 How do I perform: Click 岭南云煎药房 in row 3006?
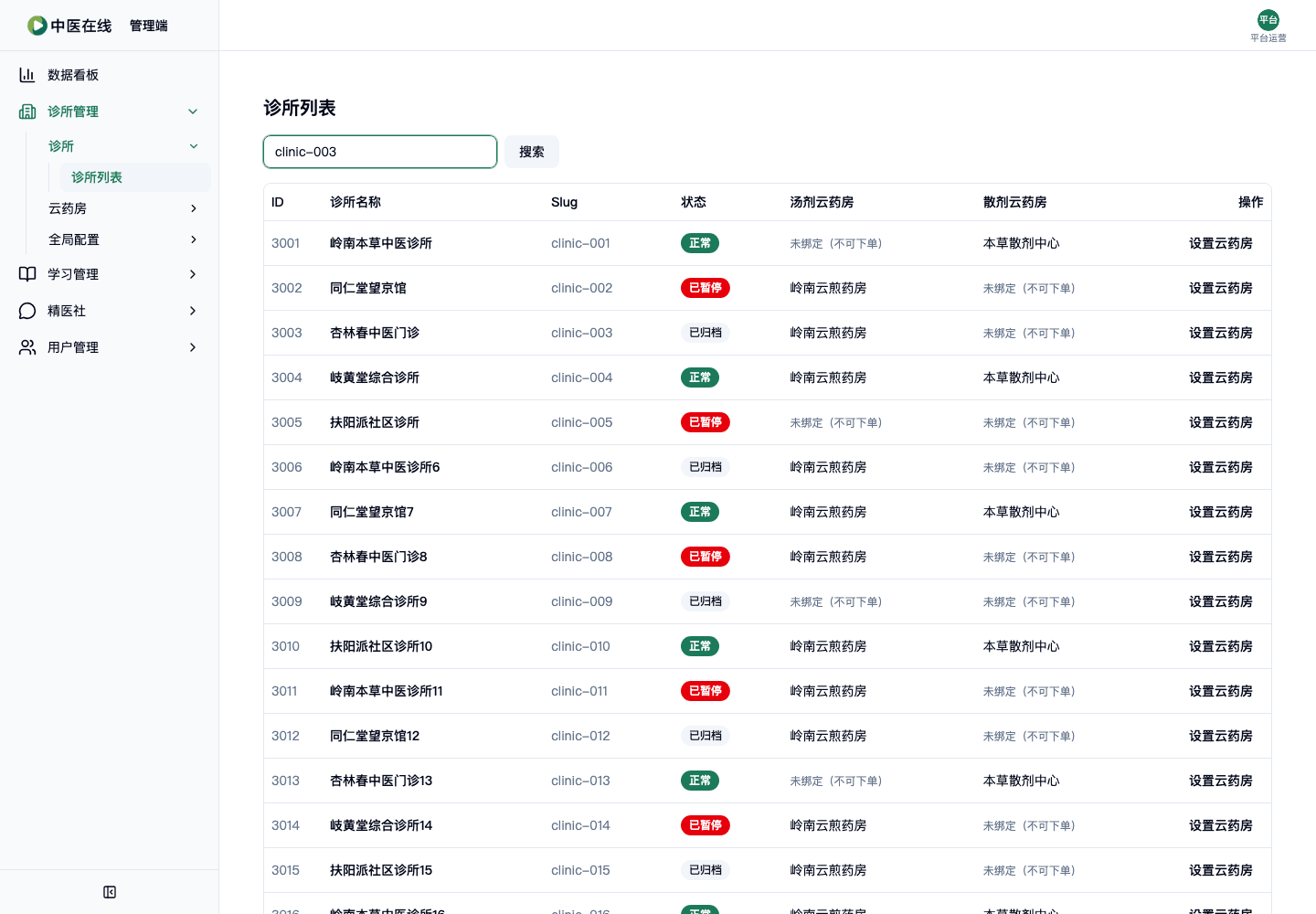828,467
